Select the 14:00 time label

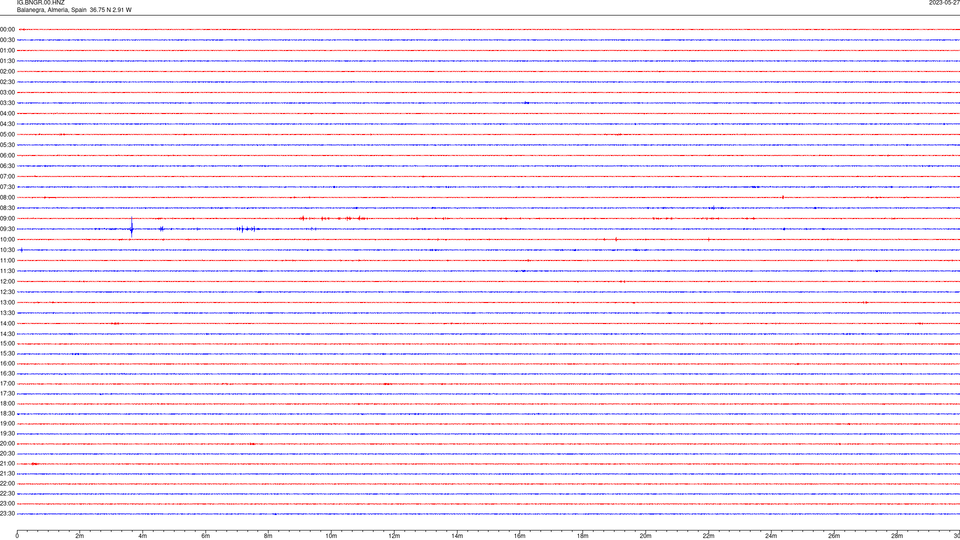(7, 323)
